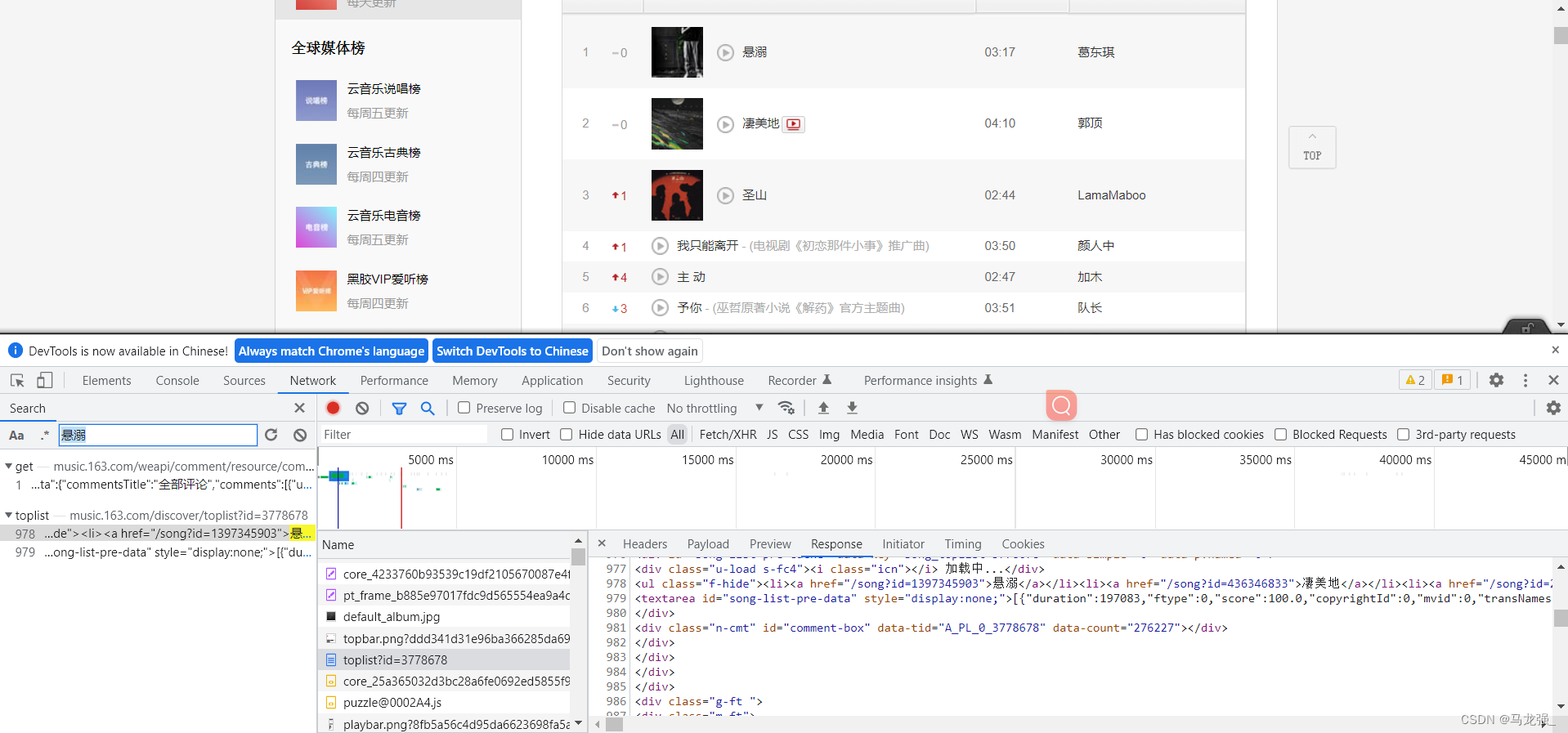Switch to the Application tab
Image resolution: width=1568 pixels, height=733 pixels.
point(553,381)
